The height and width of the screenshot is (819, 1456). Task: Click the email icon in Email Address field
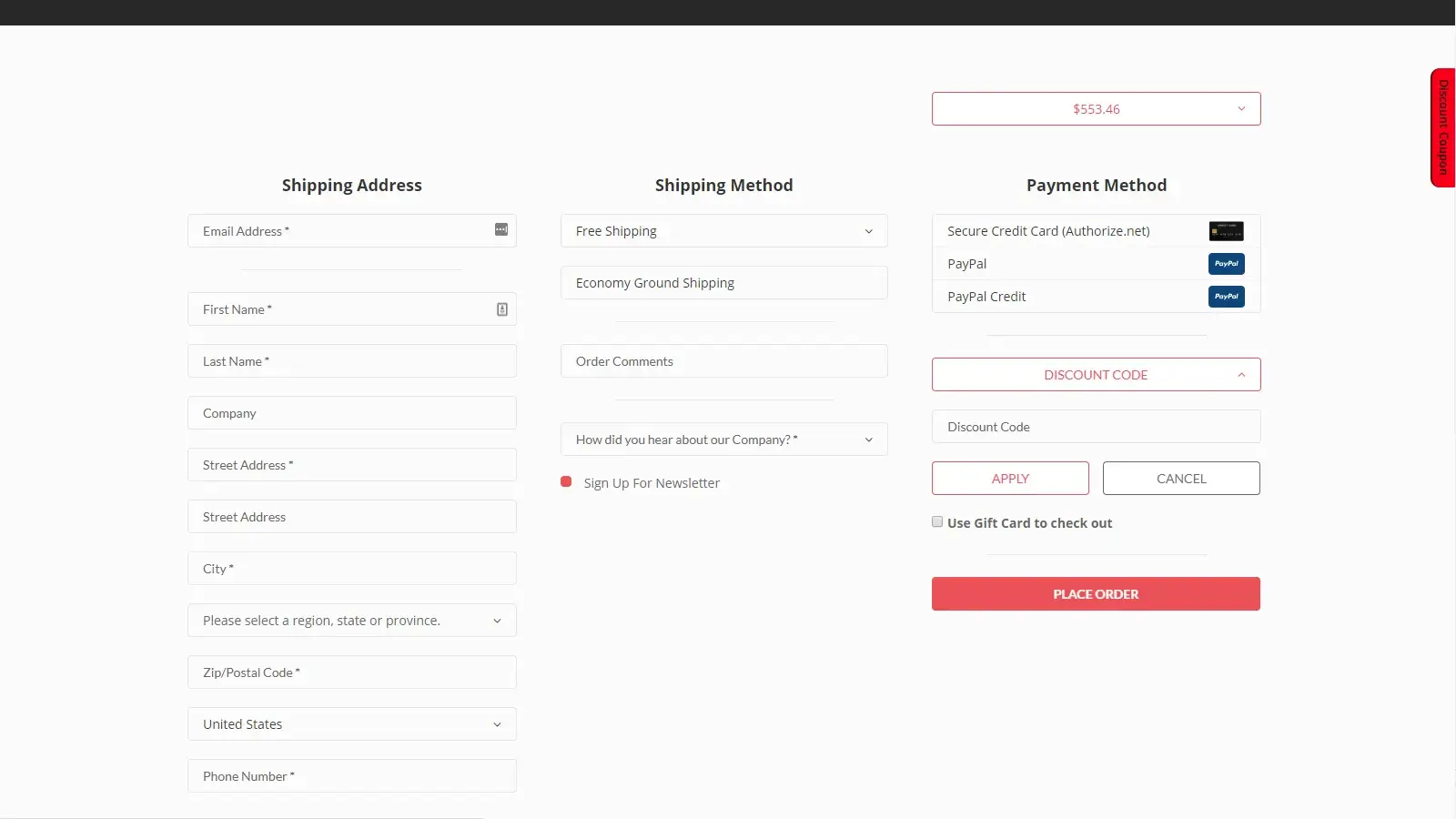tap(500, 230)
